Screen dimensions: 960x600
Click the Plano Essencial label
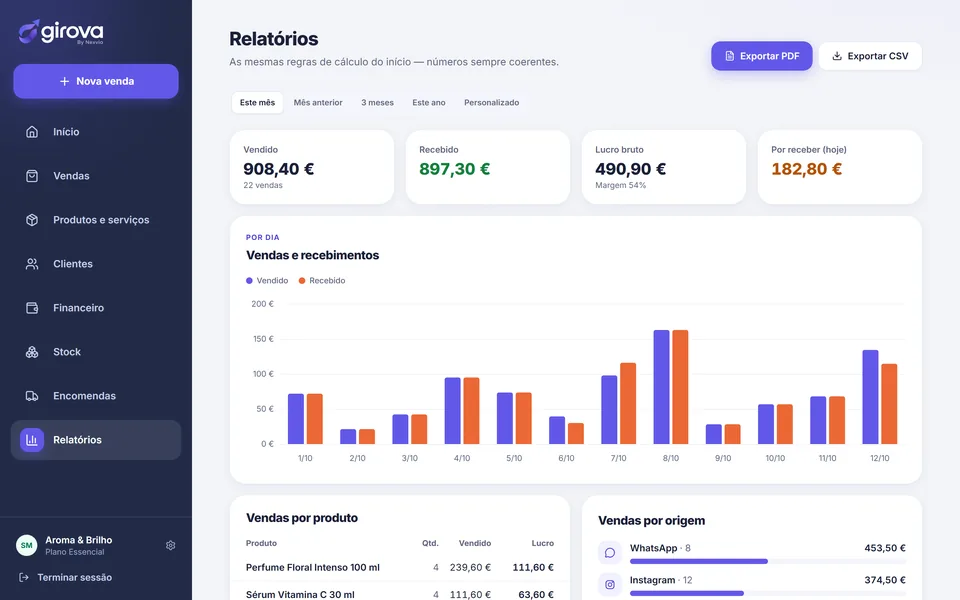(75, 552)
